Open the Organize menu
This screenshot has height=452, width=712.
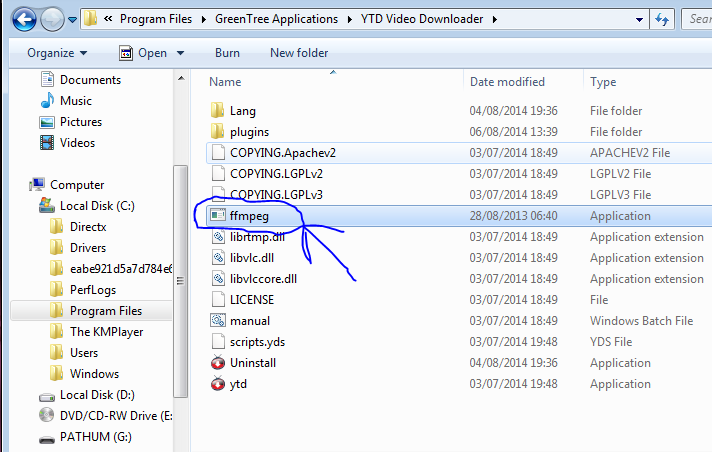[57, 53]
